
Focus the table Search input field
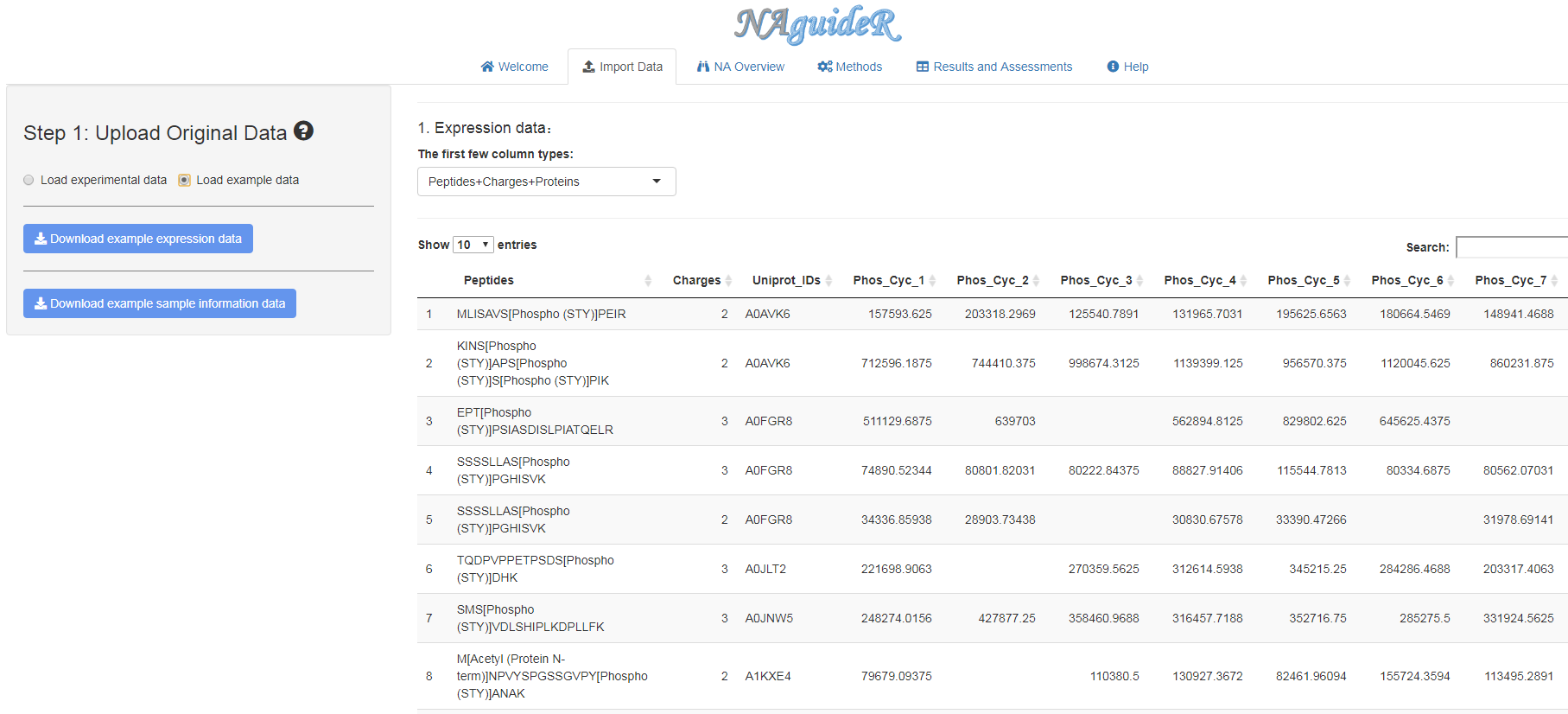pos(1511,247)
